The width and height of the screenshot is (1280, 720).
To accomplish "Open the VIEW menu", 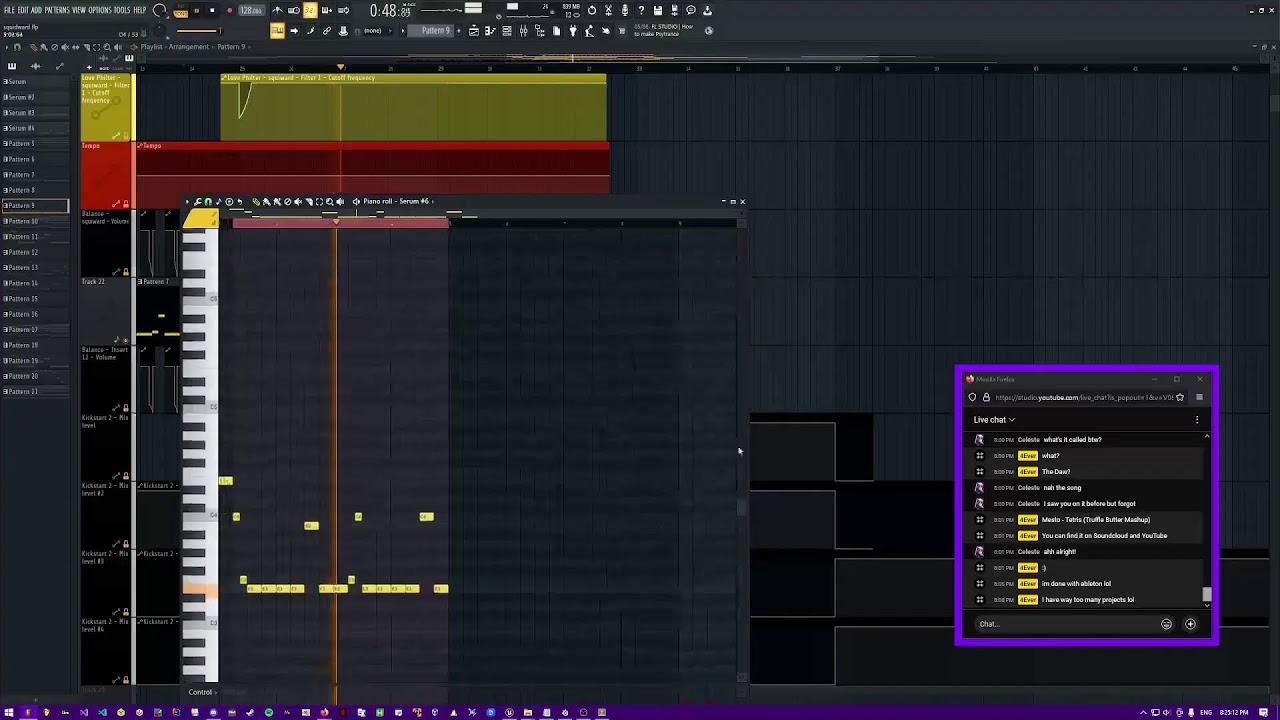I will coord(78,10).
